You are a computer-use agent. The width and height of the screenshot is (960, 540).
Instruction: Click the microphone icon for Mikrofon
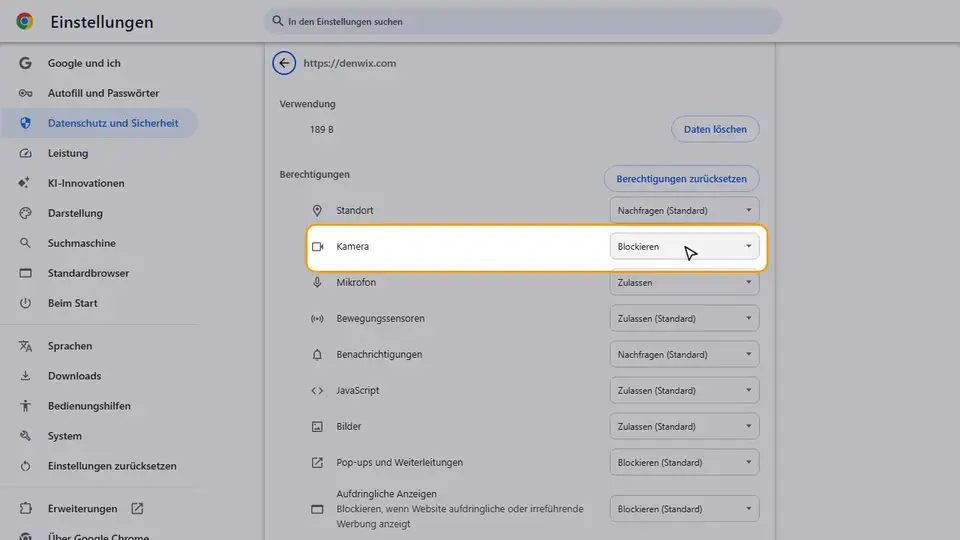[x=317, y=282]
